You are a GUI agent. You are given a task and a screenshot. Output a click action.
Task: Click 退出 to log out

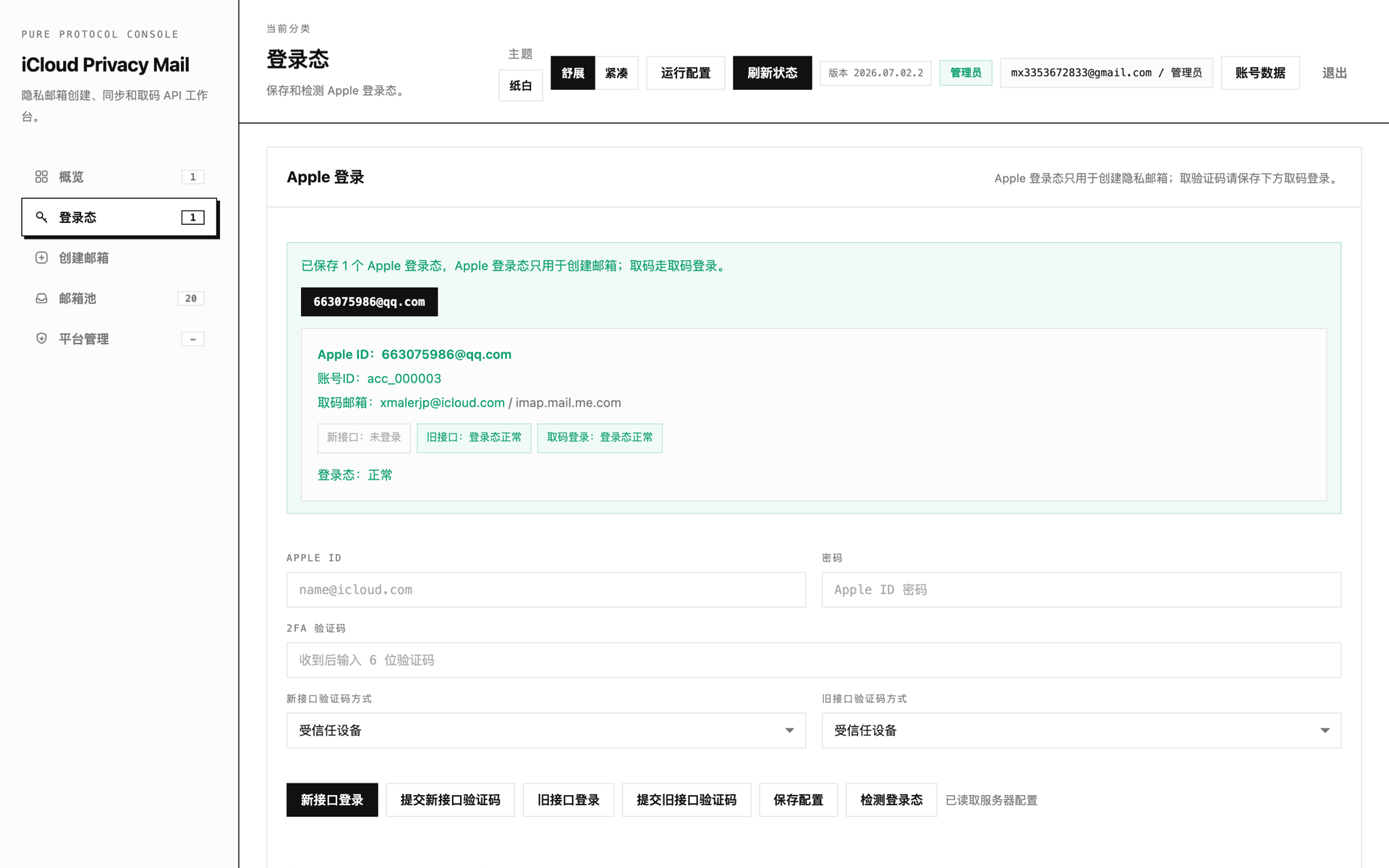coord(1334,73)
